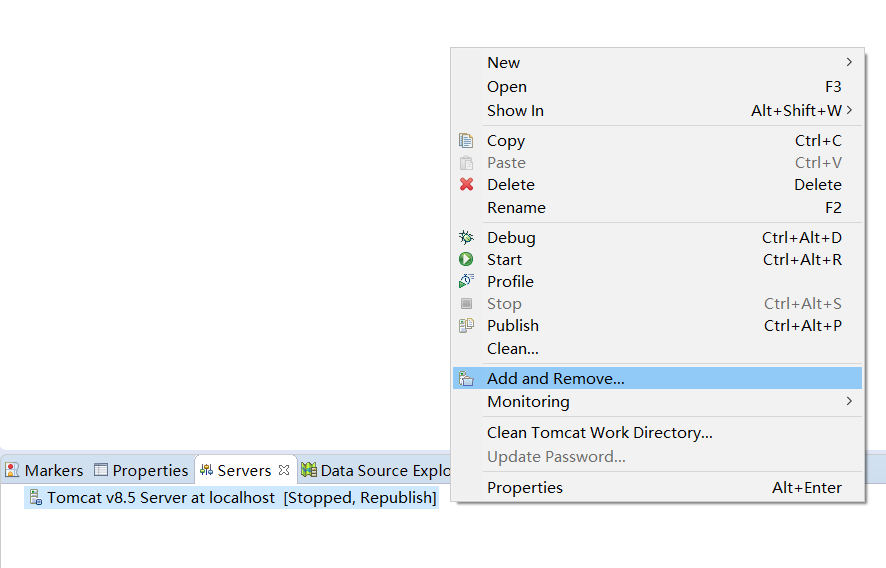This screenshot has height=568, width=886.
Task: Expand the Show In submenu arrow
Action: 849,111
